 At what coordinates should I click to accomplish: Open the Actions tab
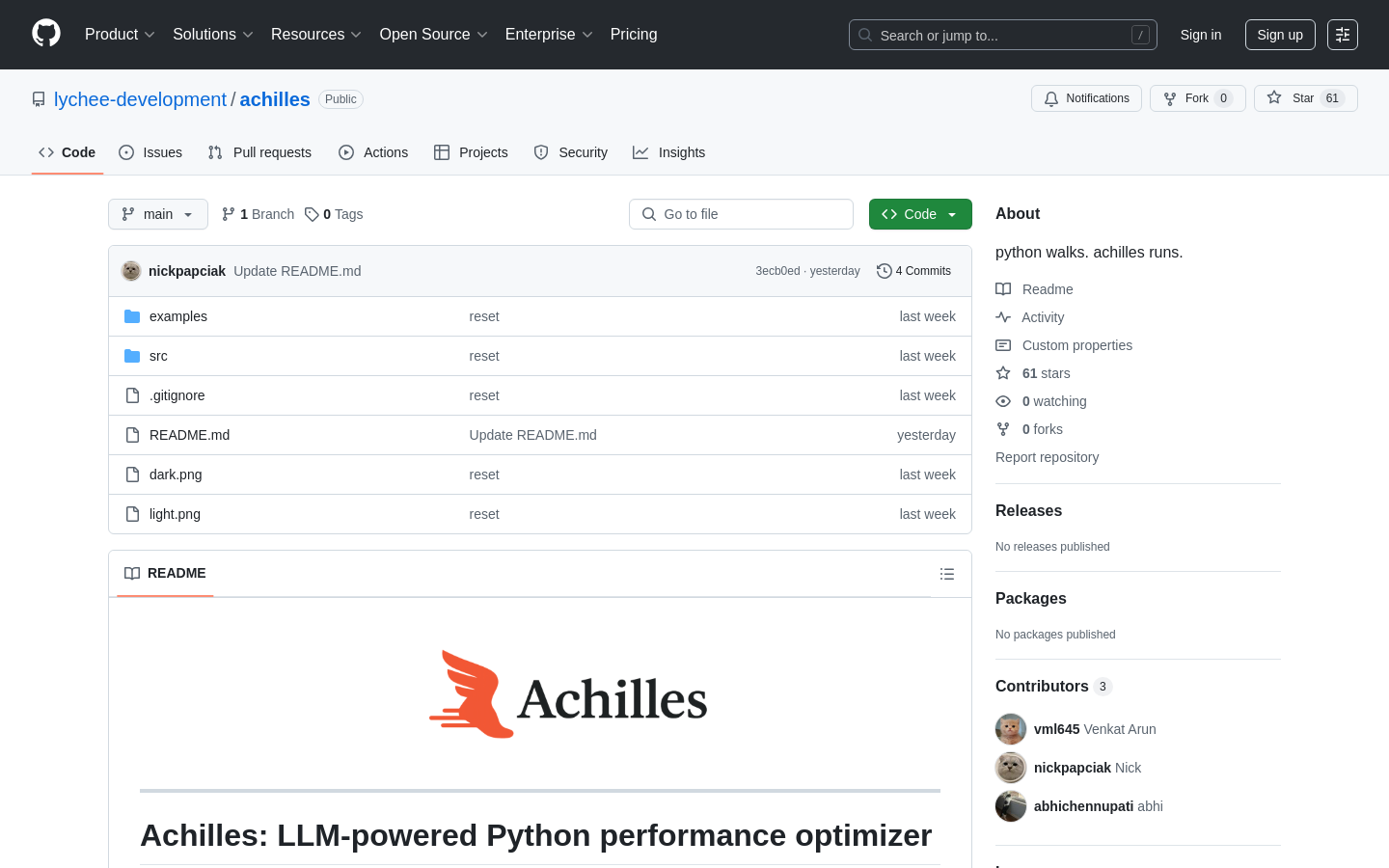coord(373,152)
